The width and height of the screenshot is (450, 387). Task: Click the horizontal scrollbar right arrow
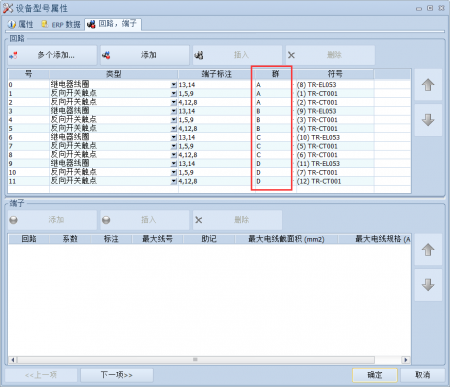(406, 360)
